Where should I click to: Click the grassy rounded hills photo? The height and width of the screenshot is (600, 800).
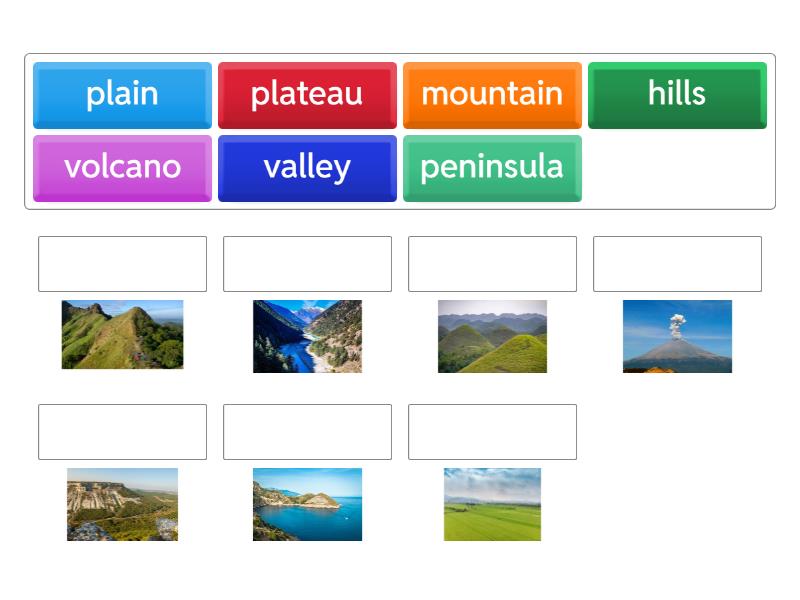coord(492,338)
